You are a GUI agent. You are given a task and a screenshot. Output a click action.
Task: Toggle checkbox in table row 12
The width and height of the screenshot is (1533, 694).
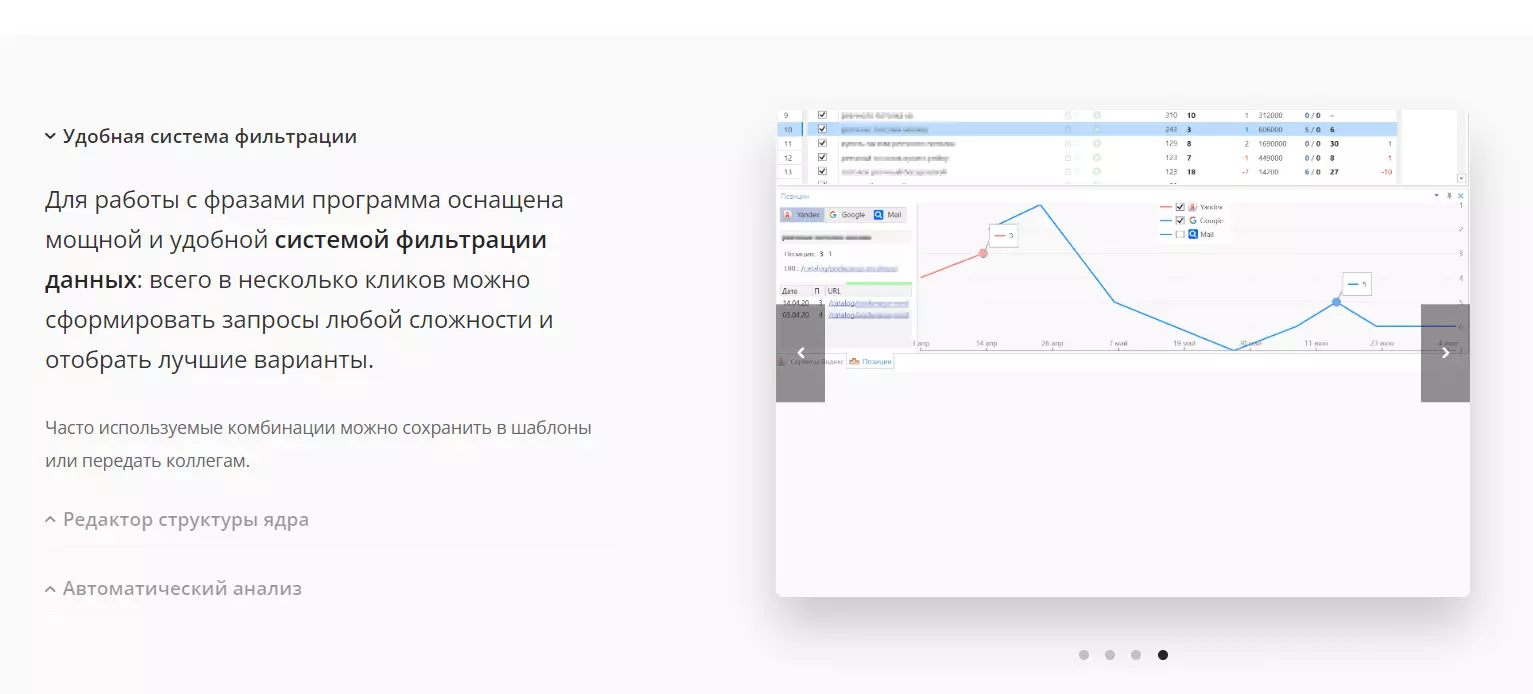[x=822, y=157]
